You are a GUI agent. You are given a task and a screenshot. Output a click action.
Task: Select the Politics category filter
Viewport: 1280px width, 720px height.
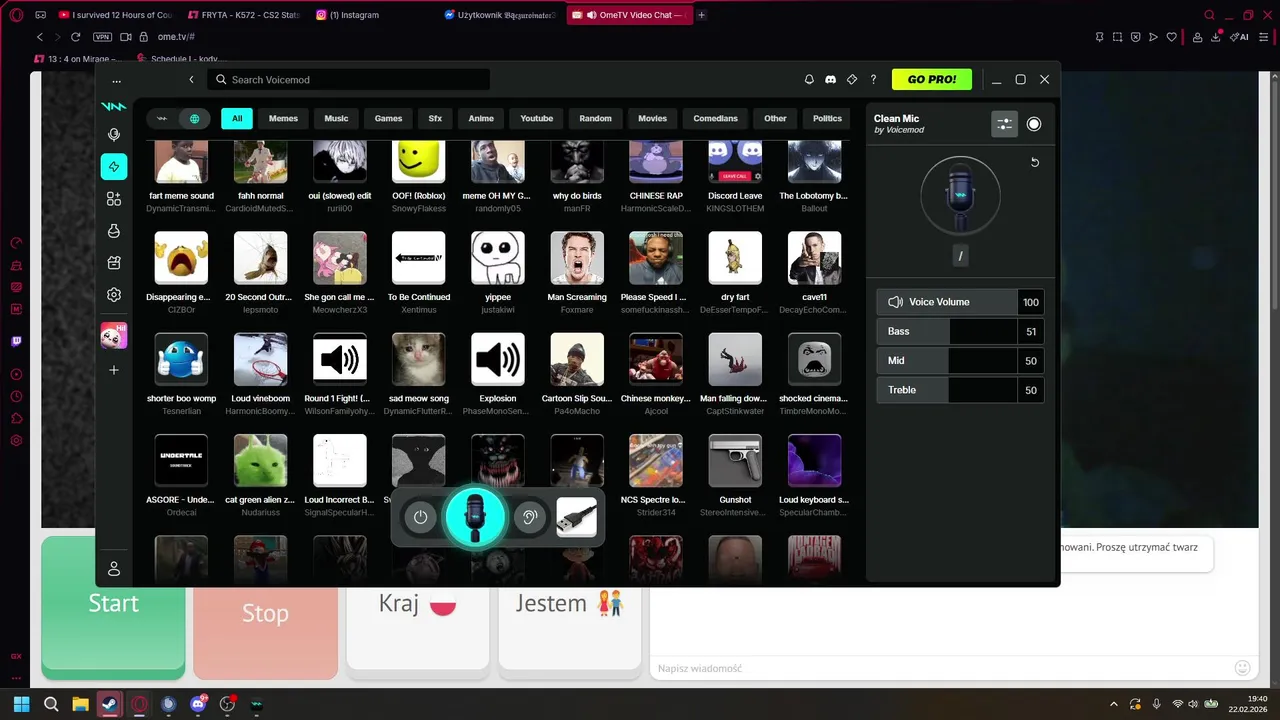coord(827,118)
